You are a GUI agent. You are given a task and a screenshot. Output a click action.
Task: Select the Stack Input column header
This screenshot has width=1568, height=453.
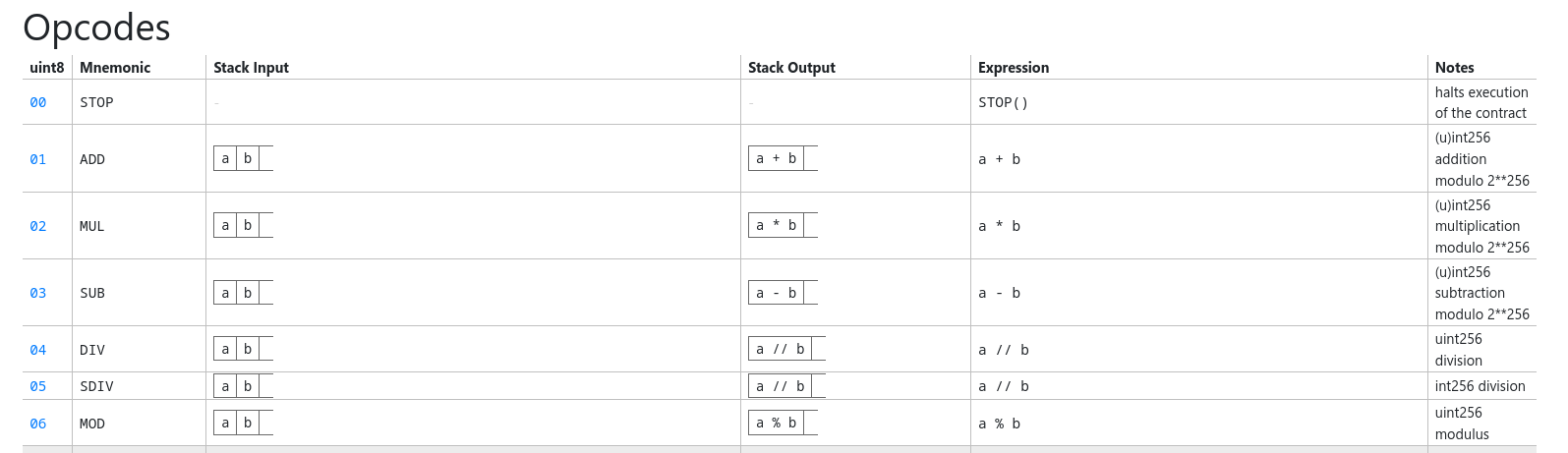coord(251,68)
